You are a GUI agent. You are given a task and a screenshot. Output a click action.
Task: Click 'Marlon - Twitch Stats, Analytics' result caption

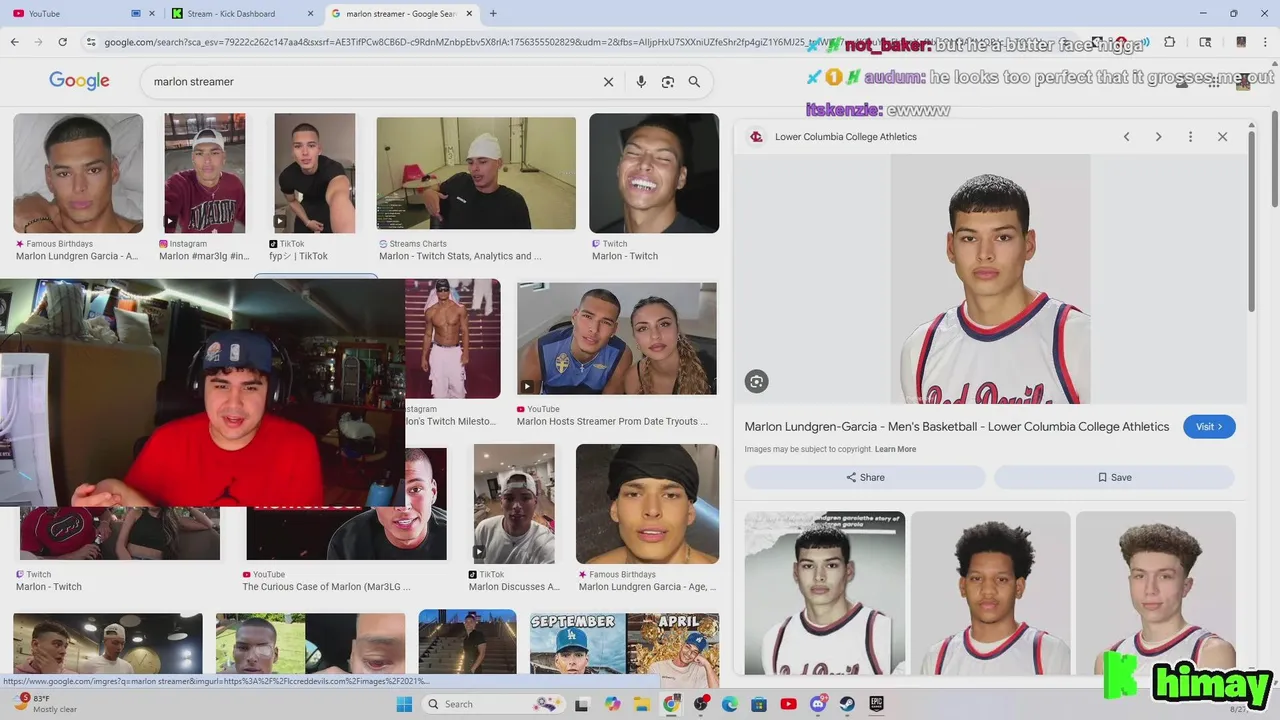(460, 256)
